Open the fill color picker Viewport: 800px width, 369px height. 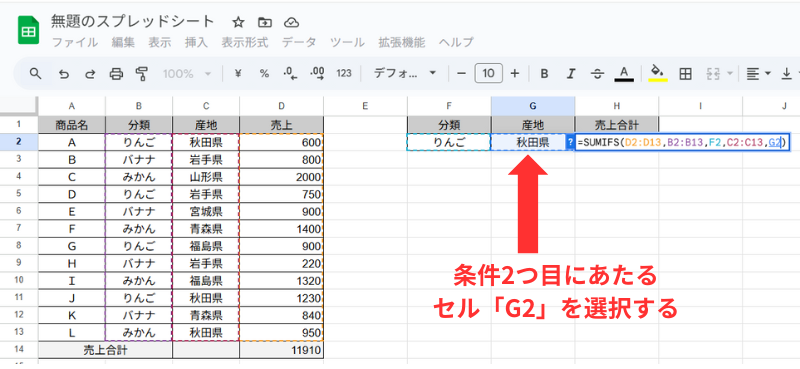658,73
